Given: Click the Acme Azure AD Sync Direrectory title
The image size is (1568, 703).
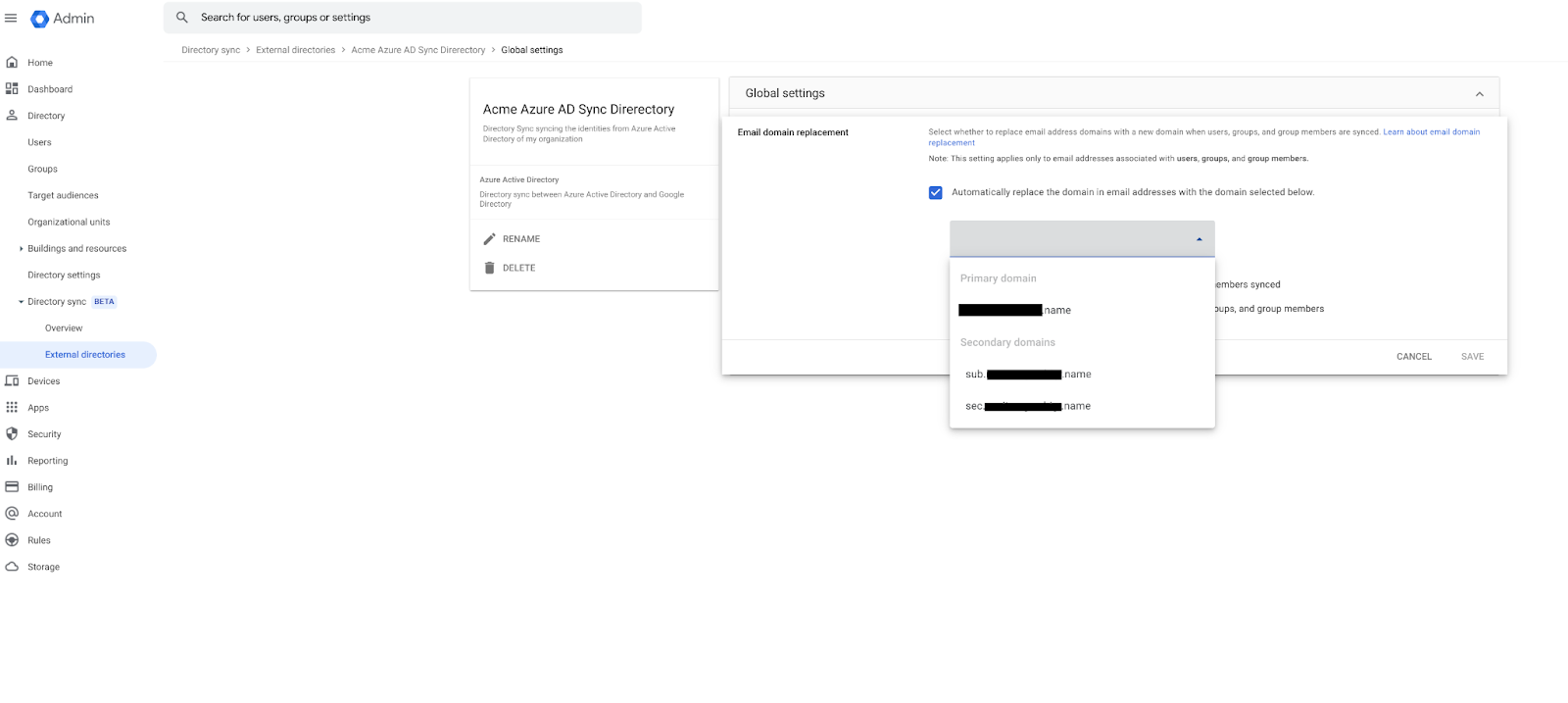Looking at the screenshot, I should (578, 109).
